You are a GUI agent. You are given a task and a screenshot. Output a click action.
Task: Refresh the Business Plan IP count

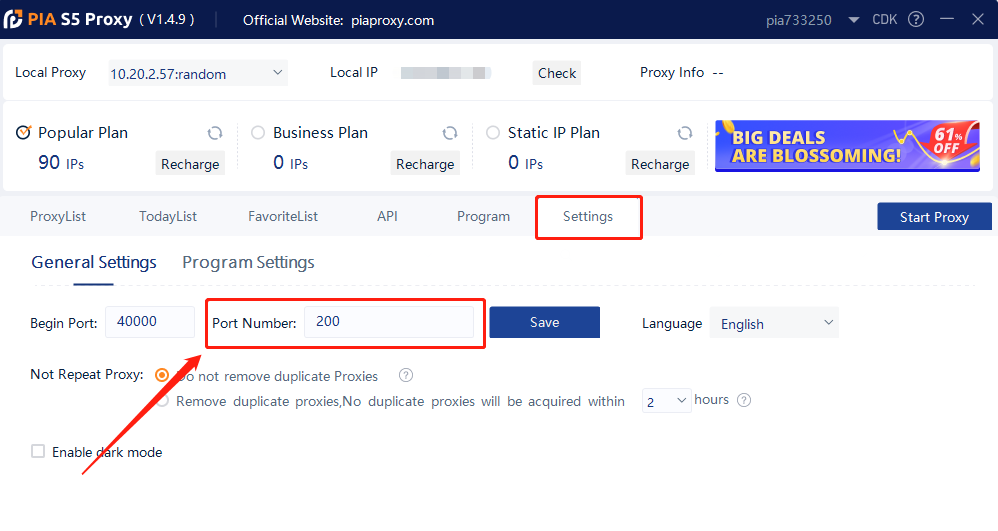tap(450, 133)
